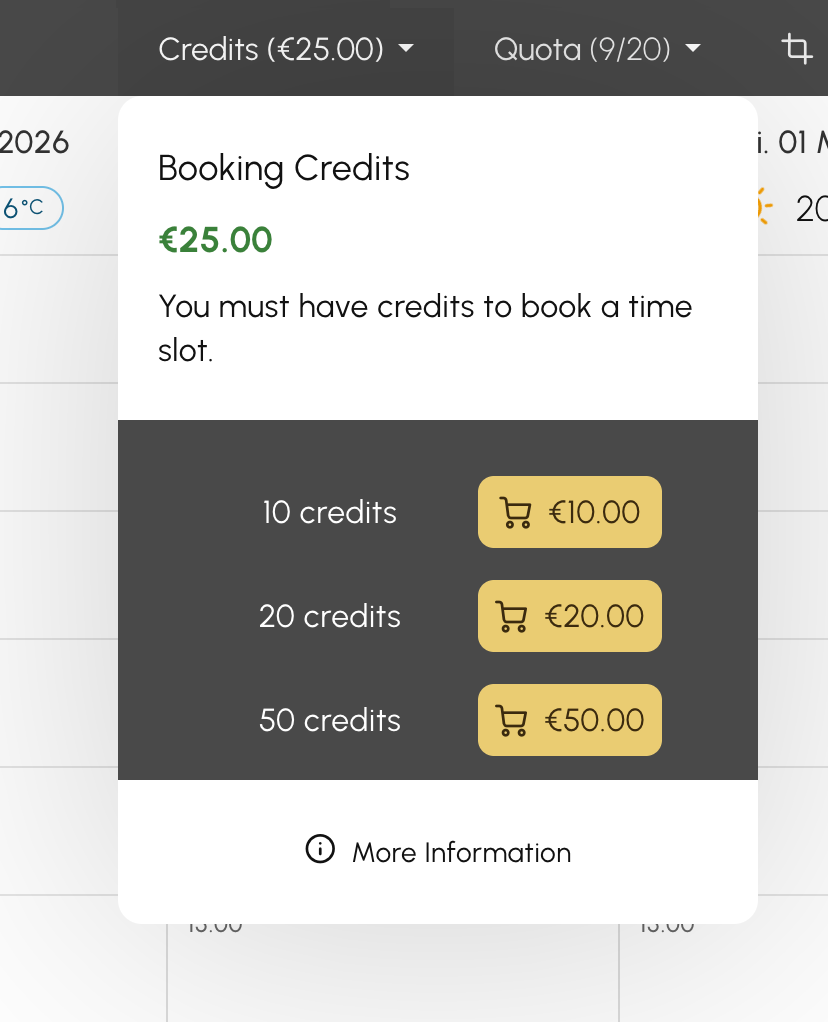Image resolution: width=828 pixels, height=1022 pixels.
Task: Click the green €25.00 balance amount
Action: click(215, 240)
